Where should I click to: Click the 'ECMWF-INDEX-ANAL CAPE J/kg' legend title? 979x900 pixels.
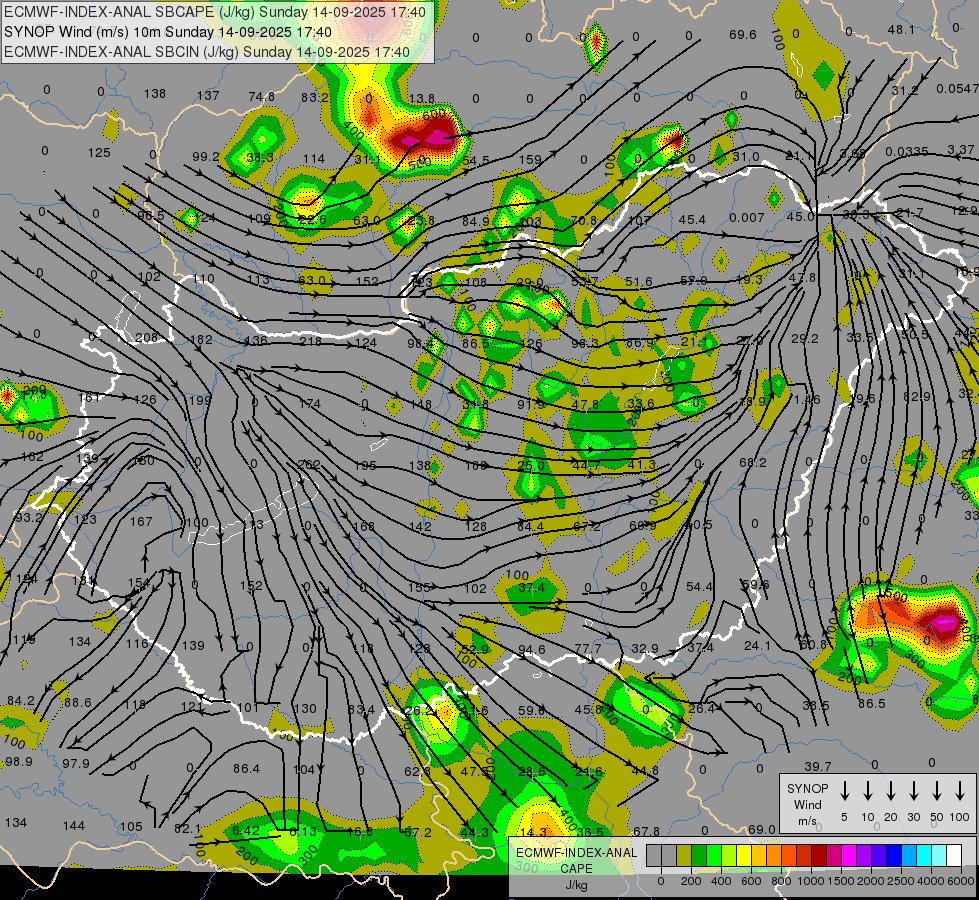tap(576, 868)
